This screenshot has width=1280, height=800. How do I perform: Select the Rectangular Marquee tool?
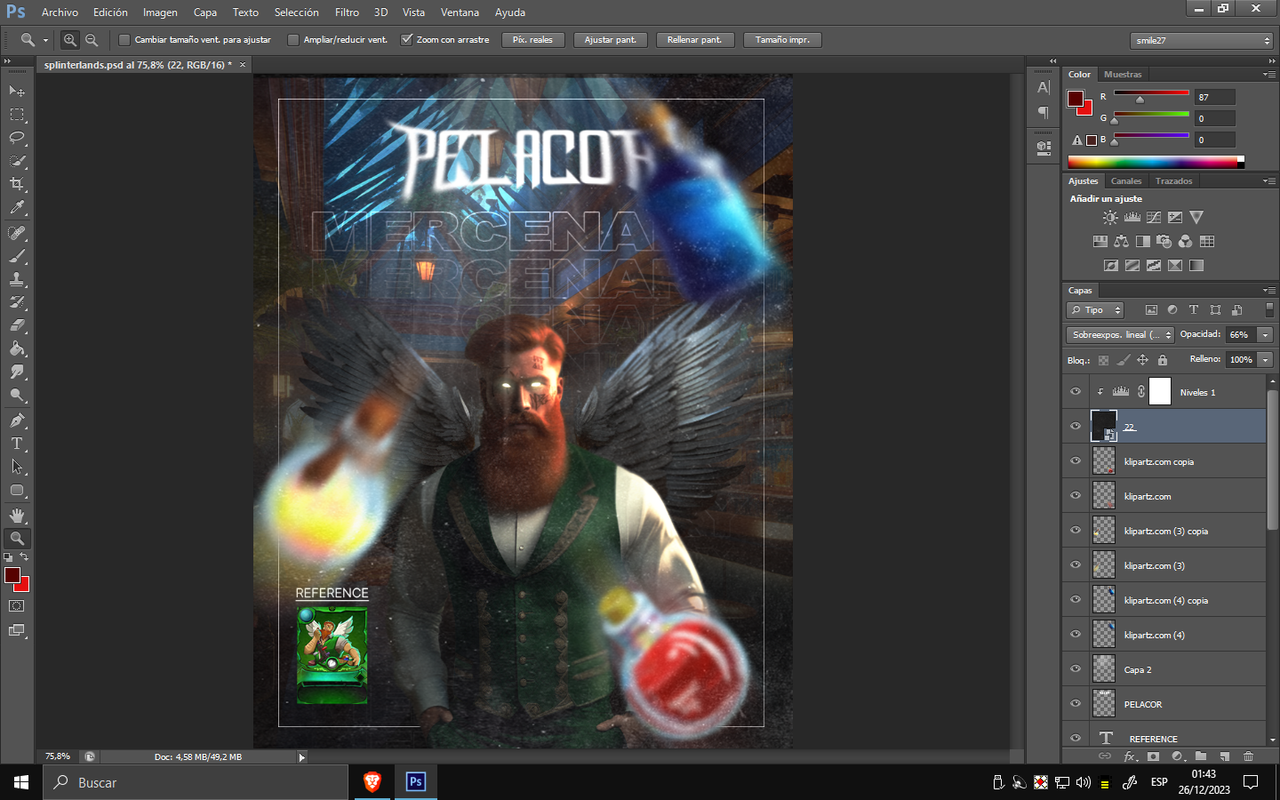pyautogui.click(x=17, y=115)
